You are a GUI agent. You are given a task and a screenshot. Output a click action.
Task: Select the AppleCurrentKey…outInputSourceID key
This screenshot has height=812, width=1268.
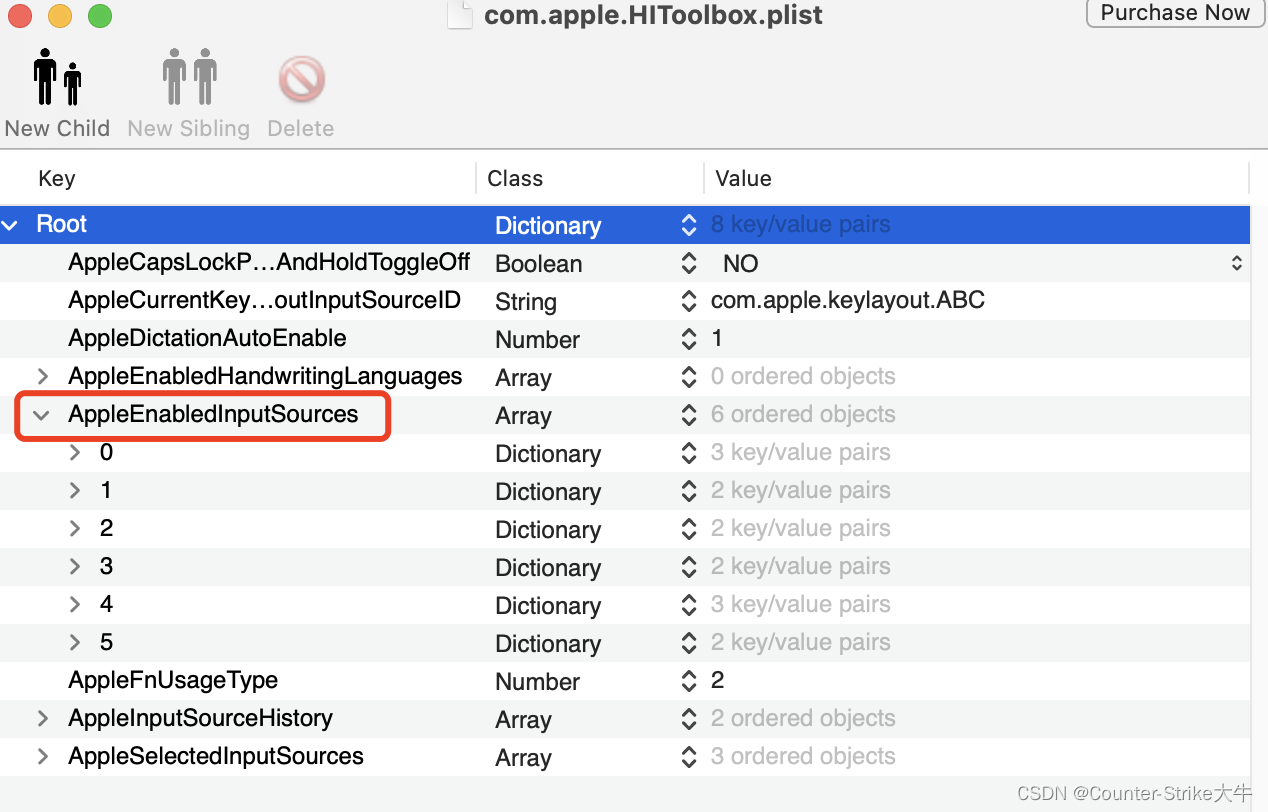(x=264, y=301)
